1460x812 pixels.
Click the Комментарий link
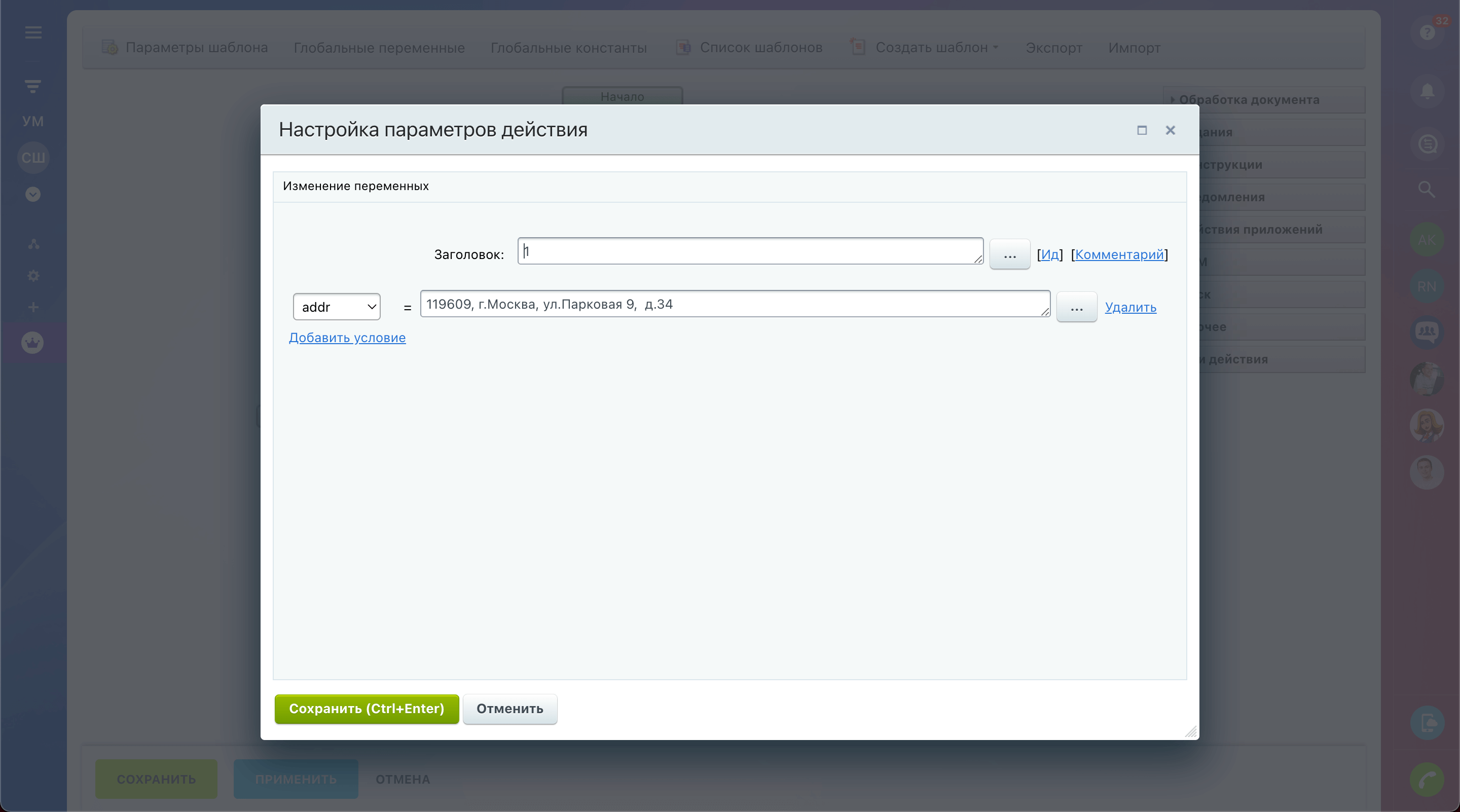click(1119, 254)
